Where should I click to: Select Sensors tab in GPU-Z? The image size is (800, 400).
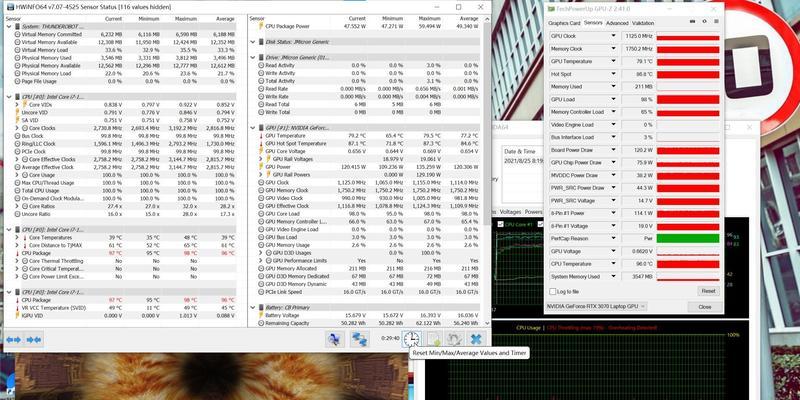click(x=593, y=23)
